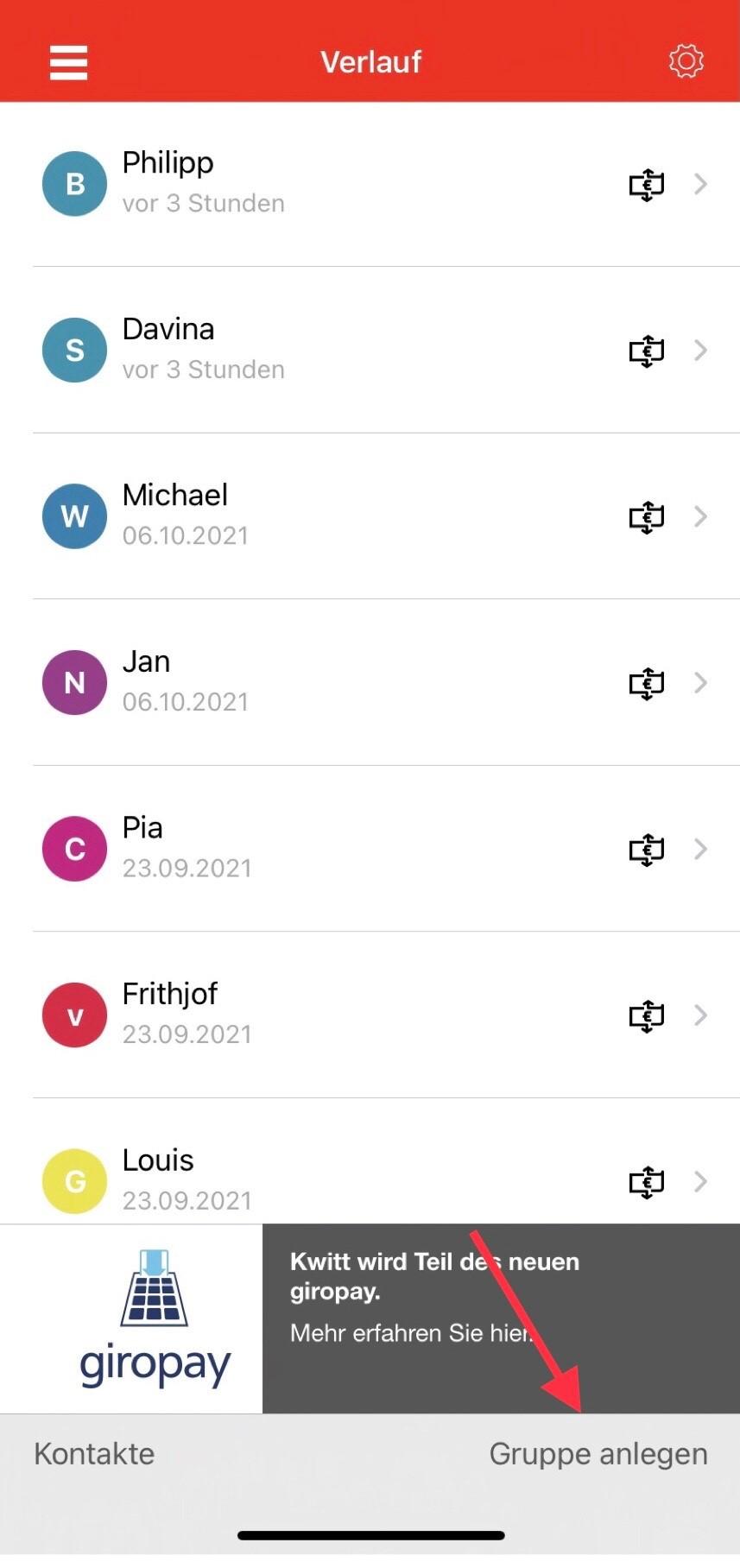Open Michael history entry
Screen dimensions: 740x1568
[x=345, y=515]
